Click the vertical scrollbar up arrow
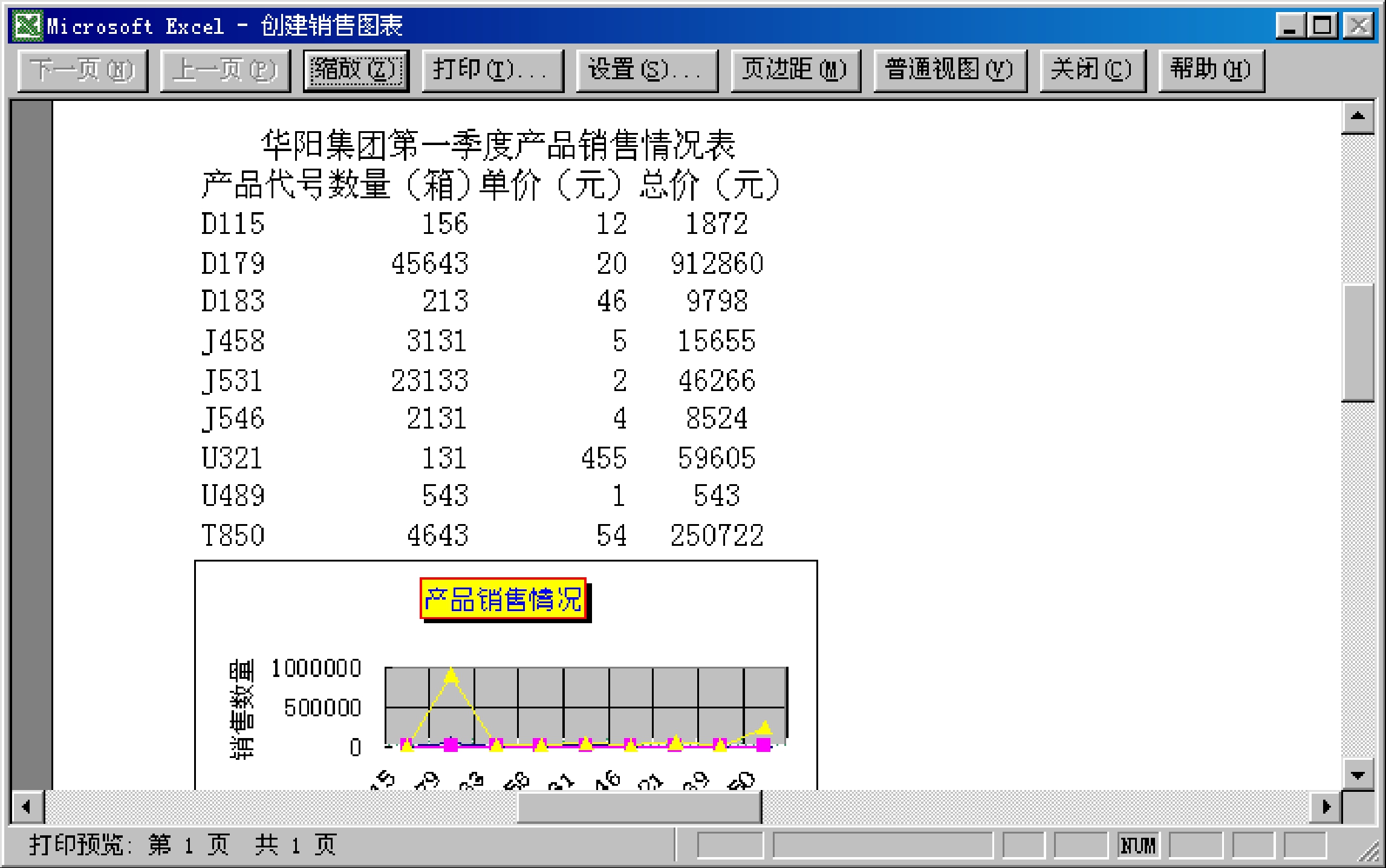1386x868 pixels. 1357,116
